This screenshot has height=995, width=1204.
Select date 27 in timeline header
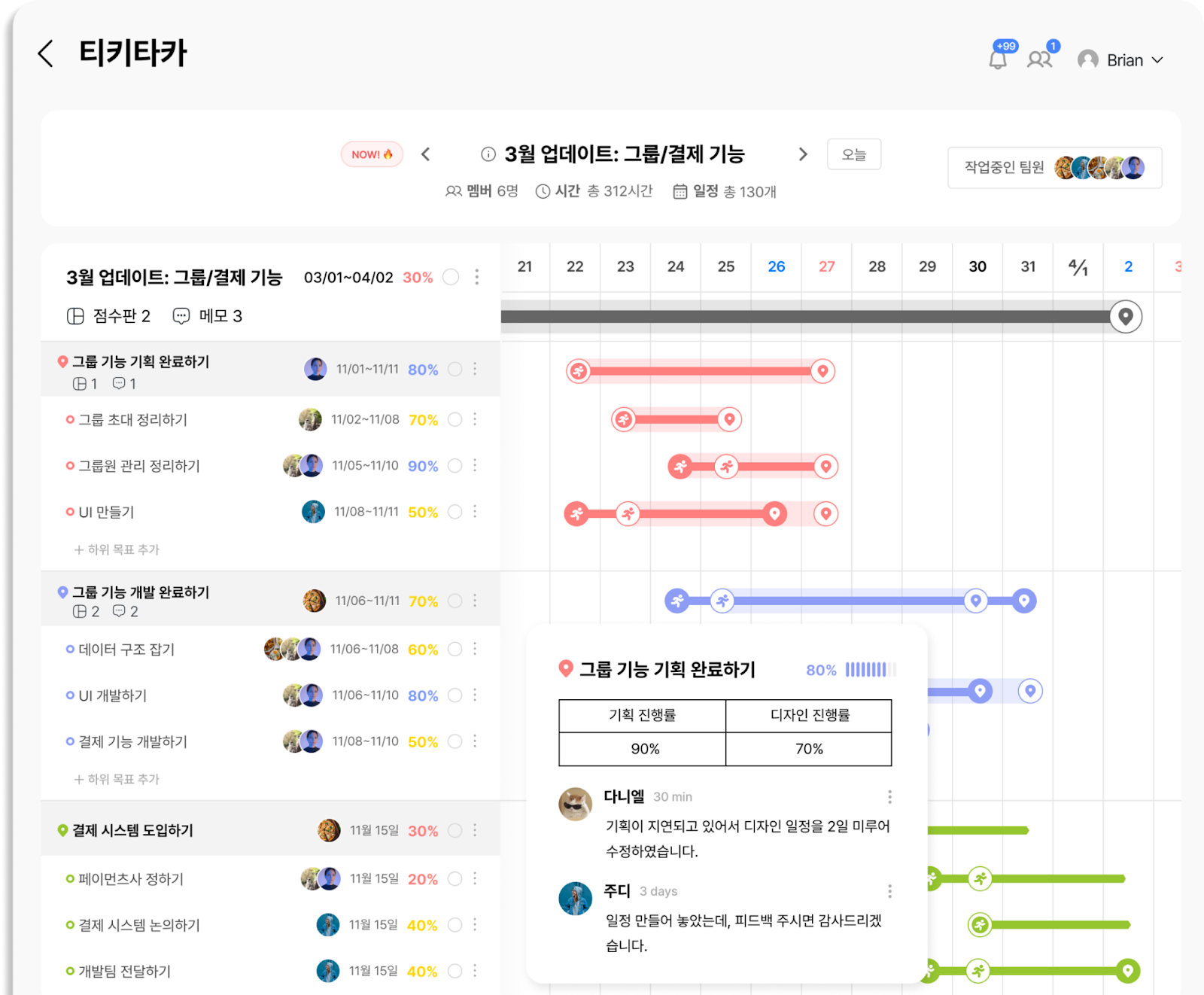(x=827, y=266)
